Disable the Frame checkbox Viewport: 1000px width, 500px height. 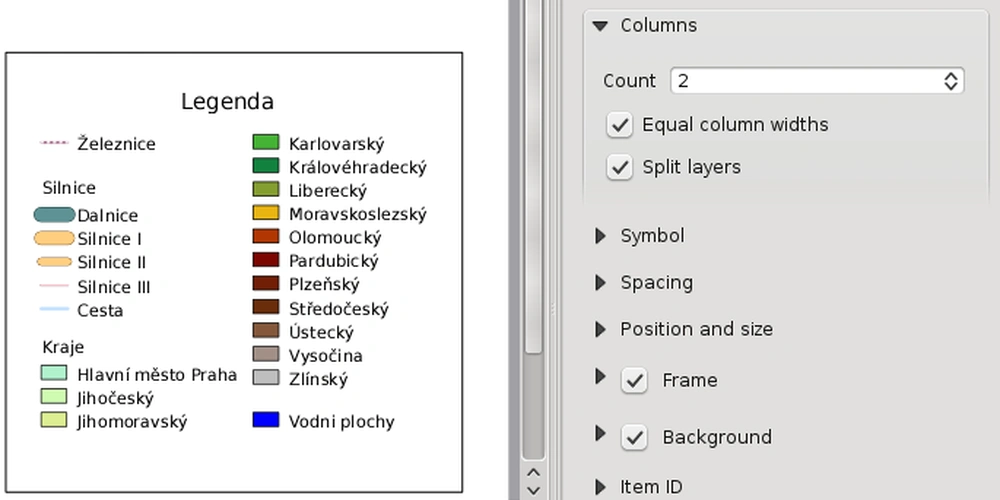click(x=634, y=381)
